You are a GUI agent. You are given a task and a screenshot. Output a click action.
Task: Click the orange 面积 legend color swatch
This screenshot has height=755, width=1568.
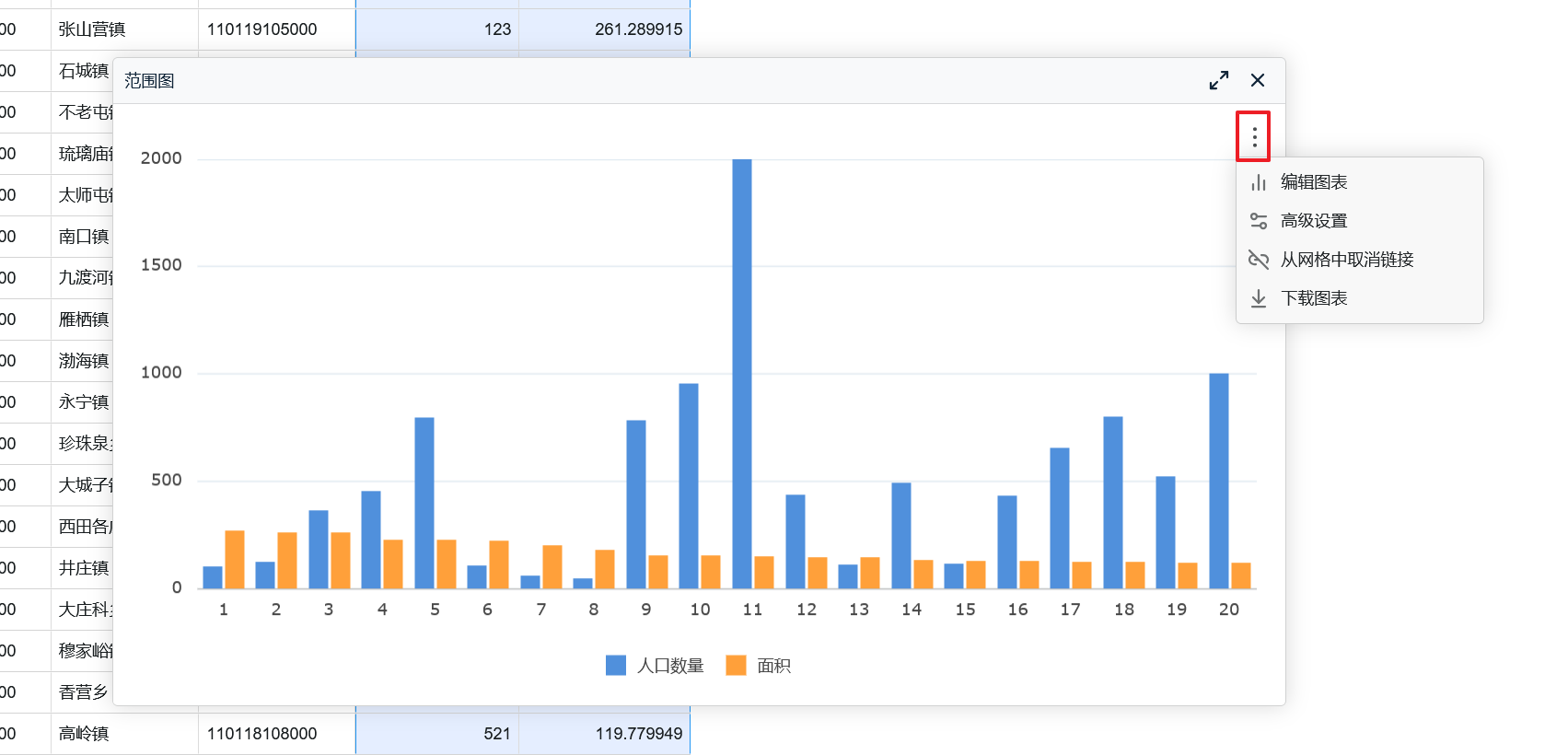click(736, 666)
